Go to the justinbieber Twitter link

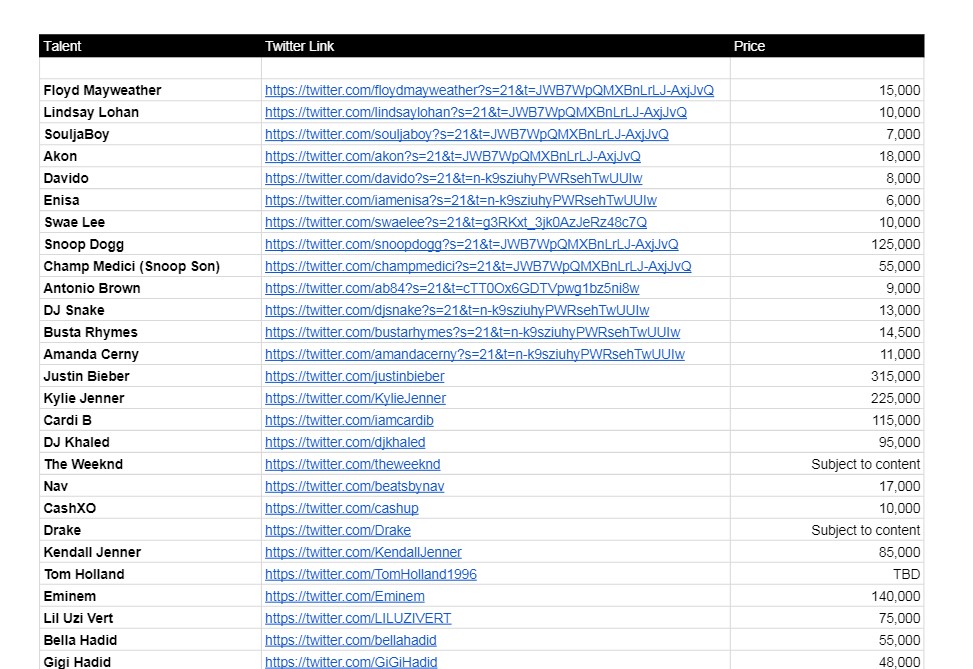pos(354,377)
